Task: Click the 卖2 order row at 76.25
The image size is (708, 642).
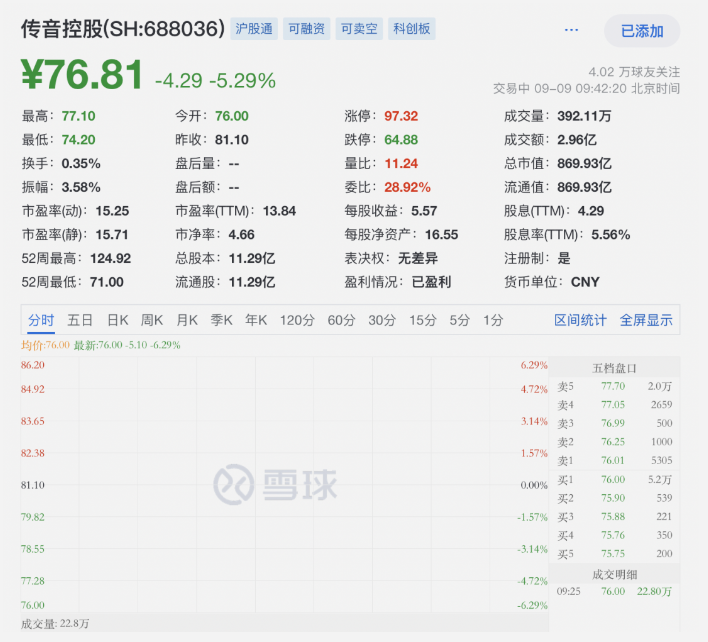Action: (615, 442)
